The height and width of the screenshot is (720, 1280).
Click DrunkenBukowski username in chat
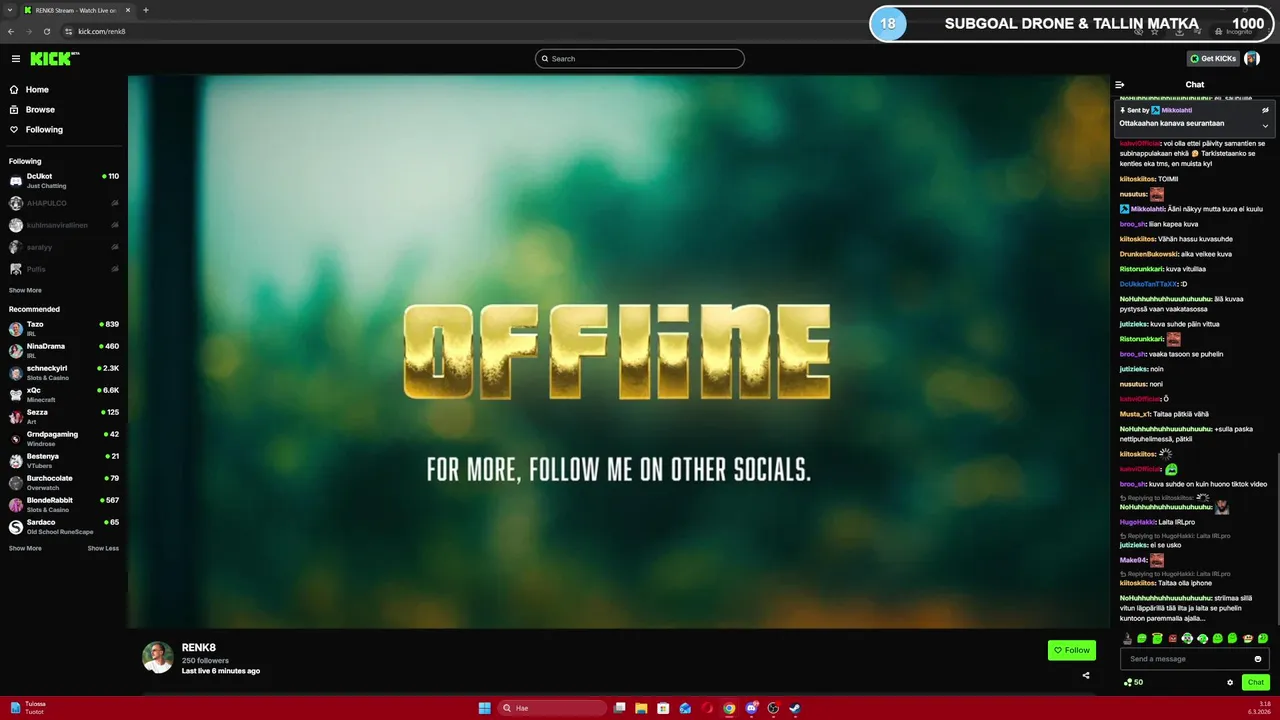point(1149,254)
